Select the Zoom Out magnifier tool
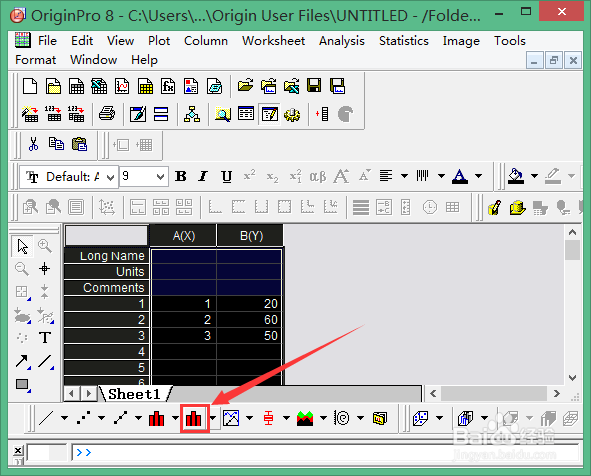 coord(21,269)
